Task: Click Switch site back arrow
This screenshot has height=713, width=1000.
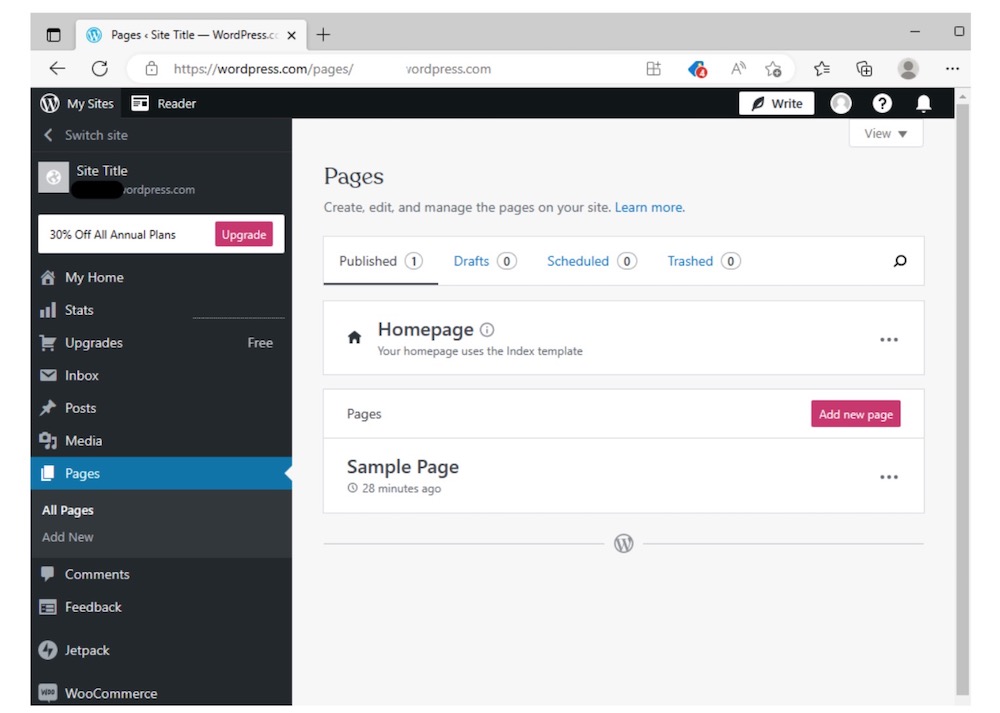Action: click(48, 135)
